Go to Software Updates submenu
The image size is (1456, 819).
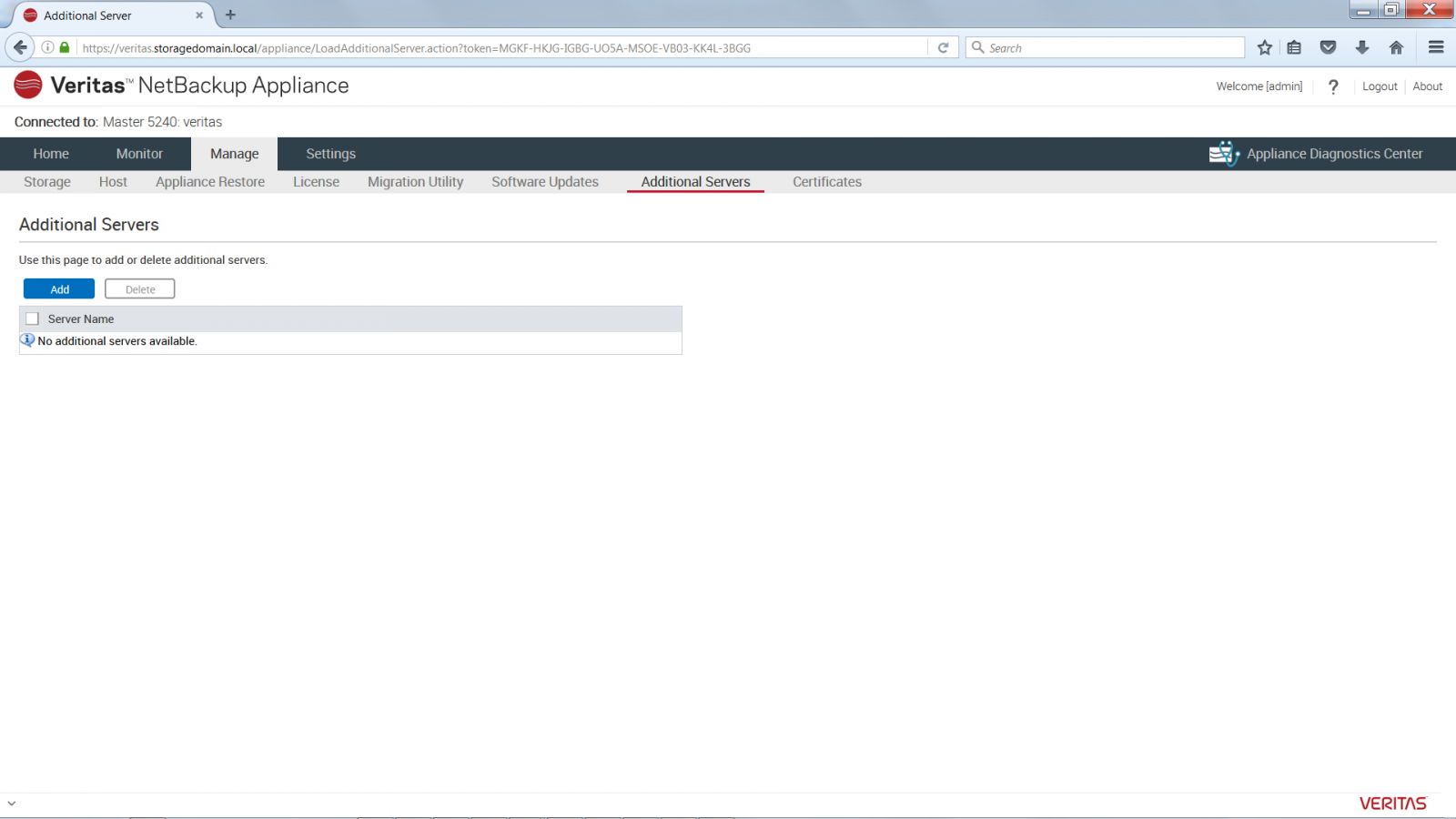545,182
